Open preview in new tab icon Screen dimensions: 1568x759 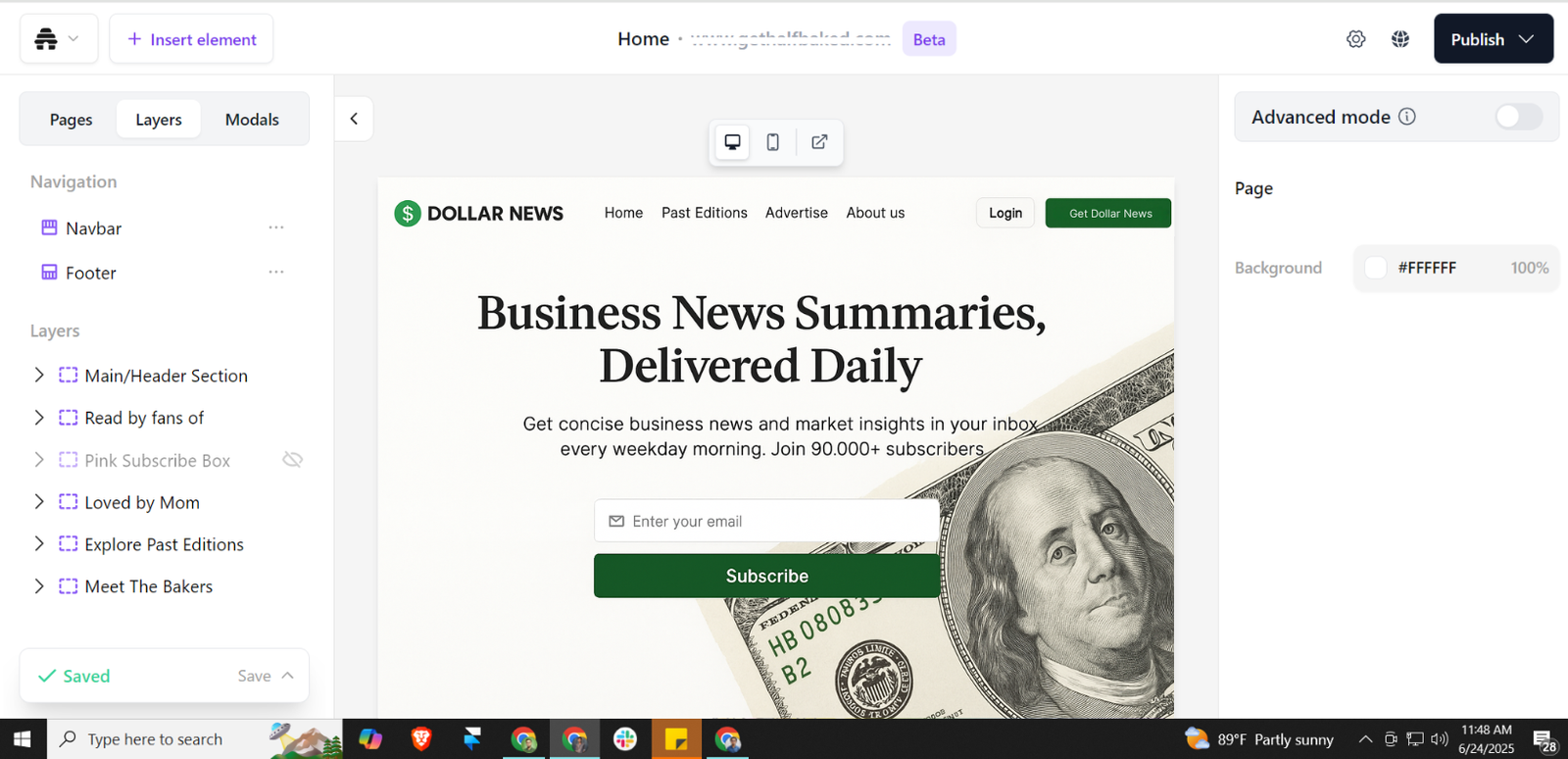(819, 142)
